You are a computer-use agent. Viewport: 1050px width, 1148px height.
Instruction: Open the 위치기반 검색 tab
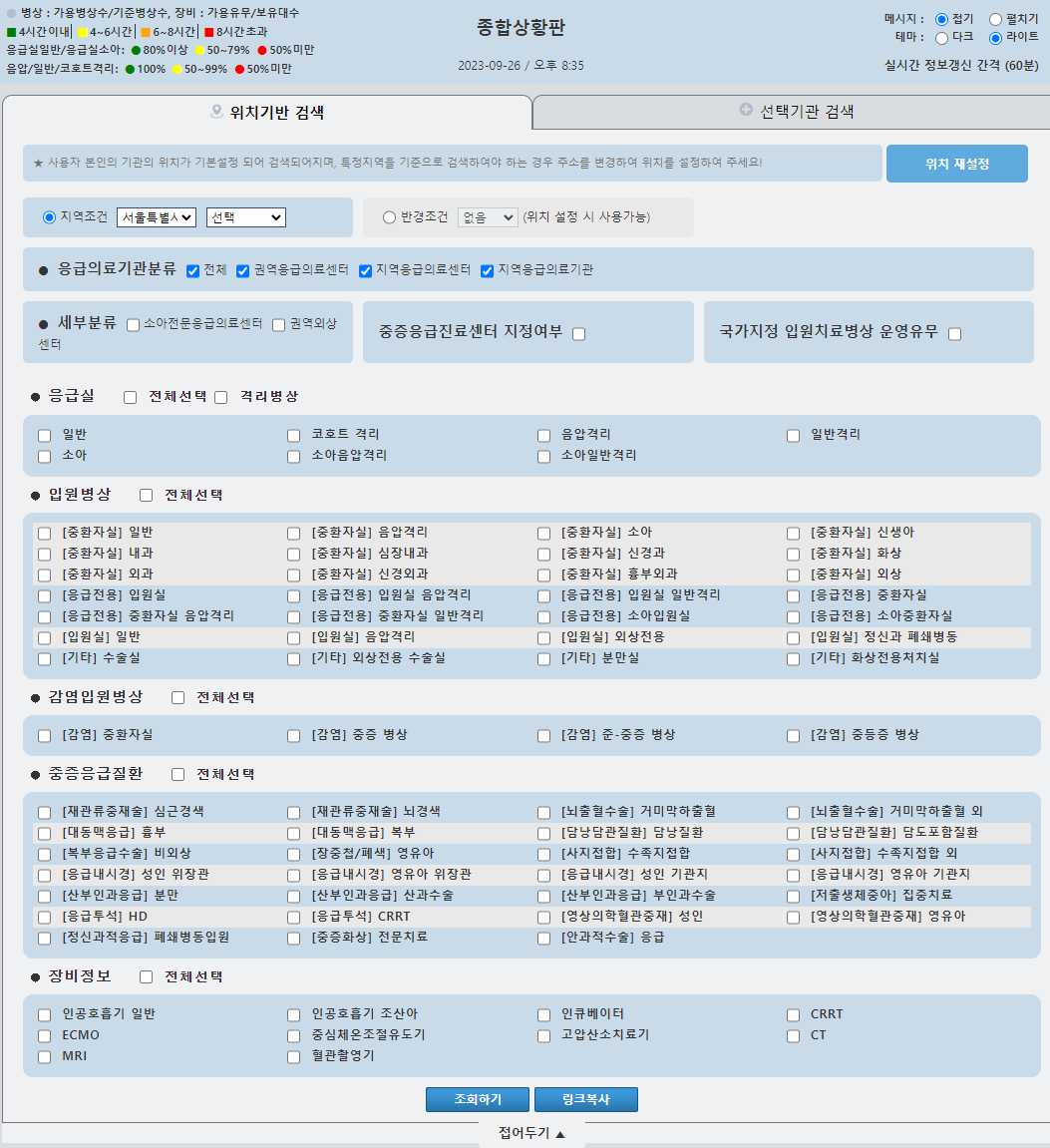coord(267,112)
